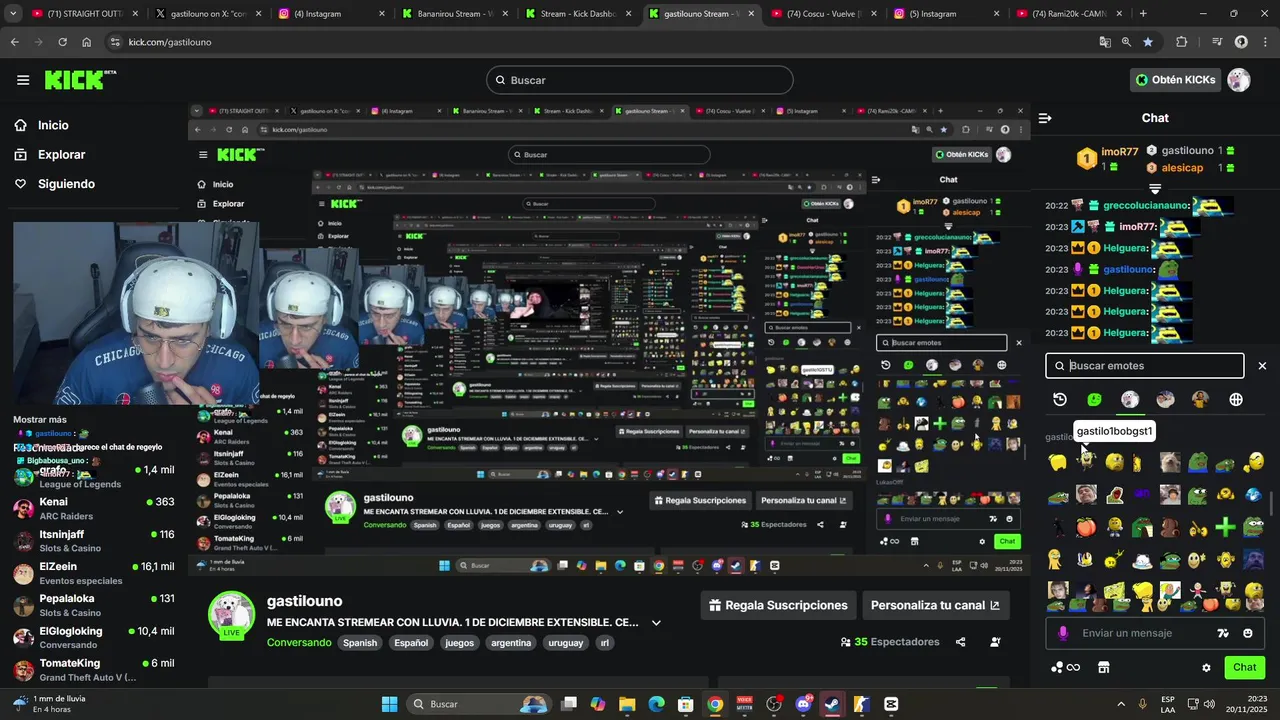Click the gastilouno live avatar below the player
This screenshot has height=720, width=1280.
pyautogui.click(x=231, y=614)
